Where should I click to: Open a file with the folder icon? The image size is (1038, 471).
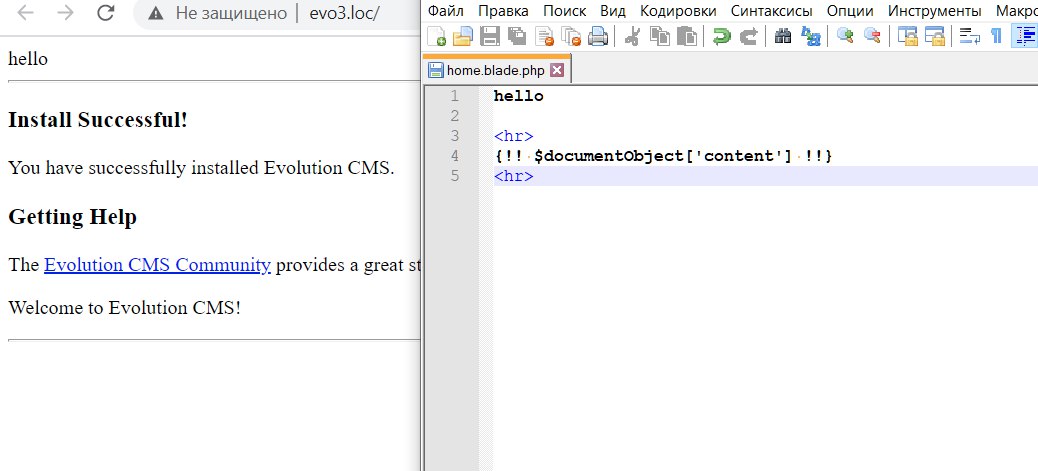[462, 36]
